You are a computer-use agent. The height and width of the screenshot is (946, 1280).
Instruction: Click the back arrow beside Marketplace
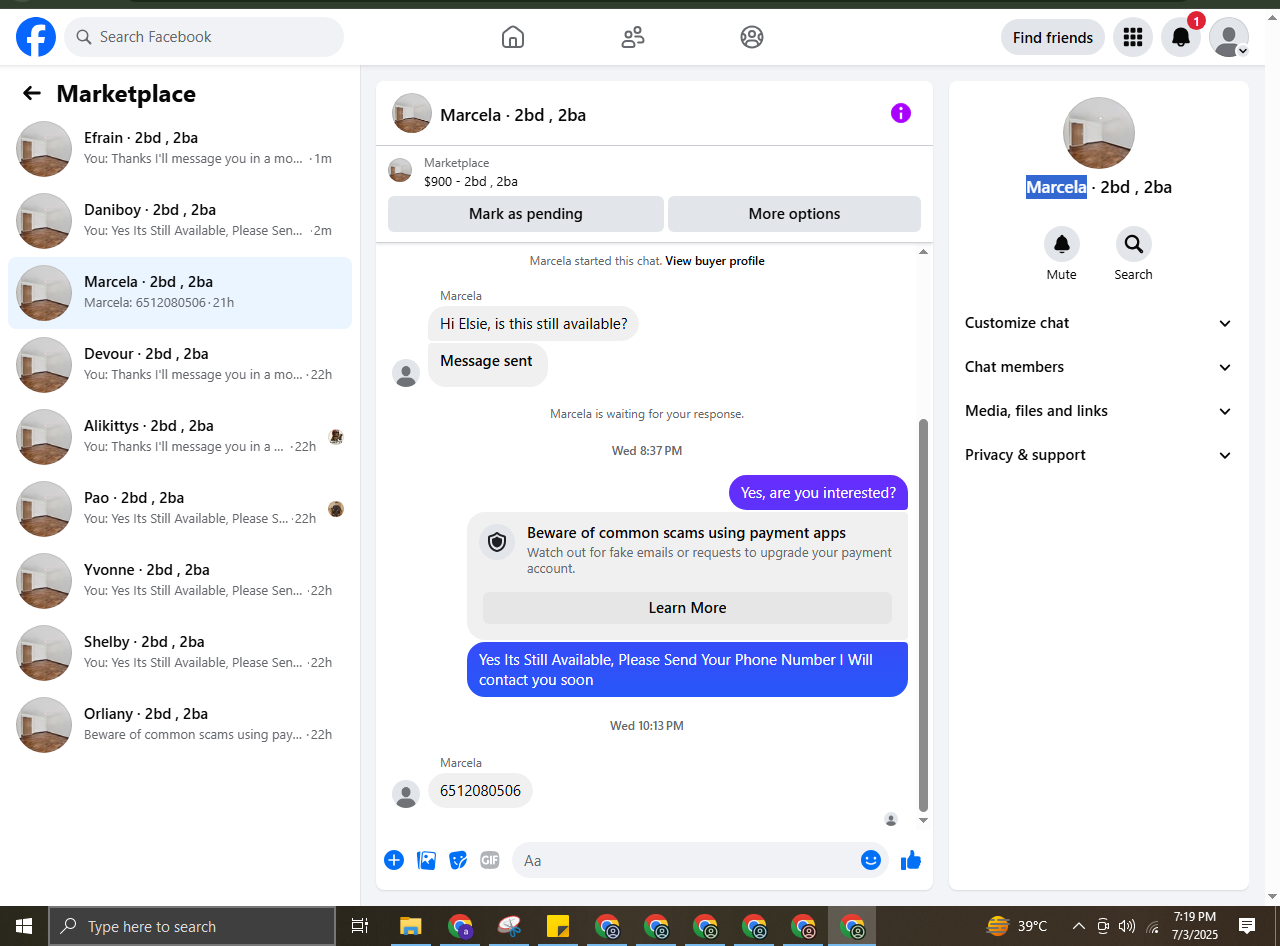[x=32, y=93]
